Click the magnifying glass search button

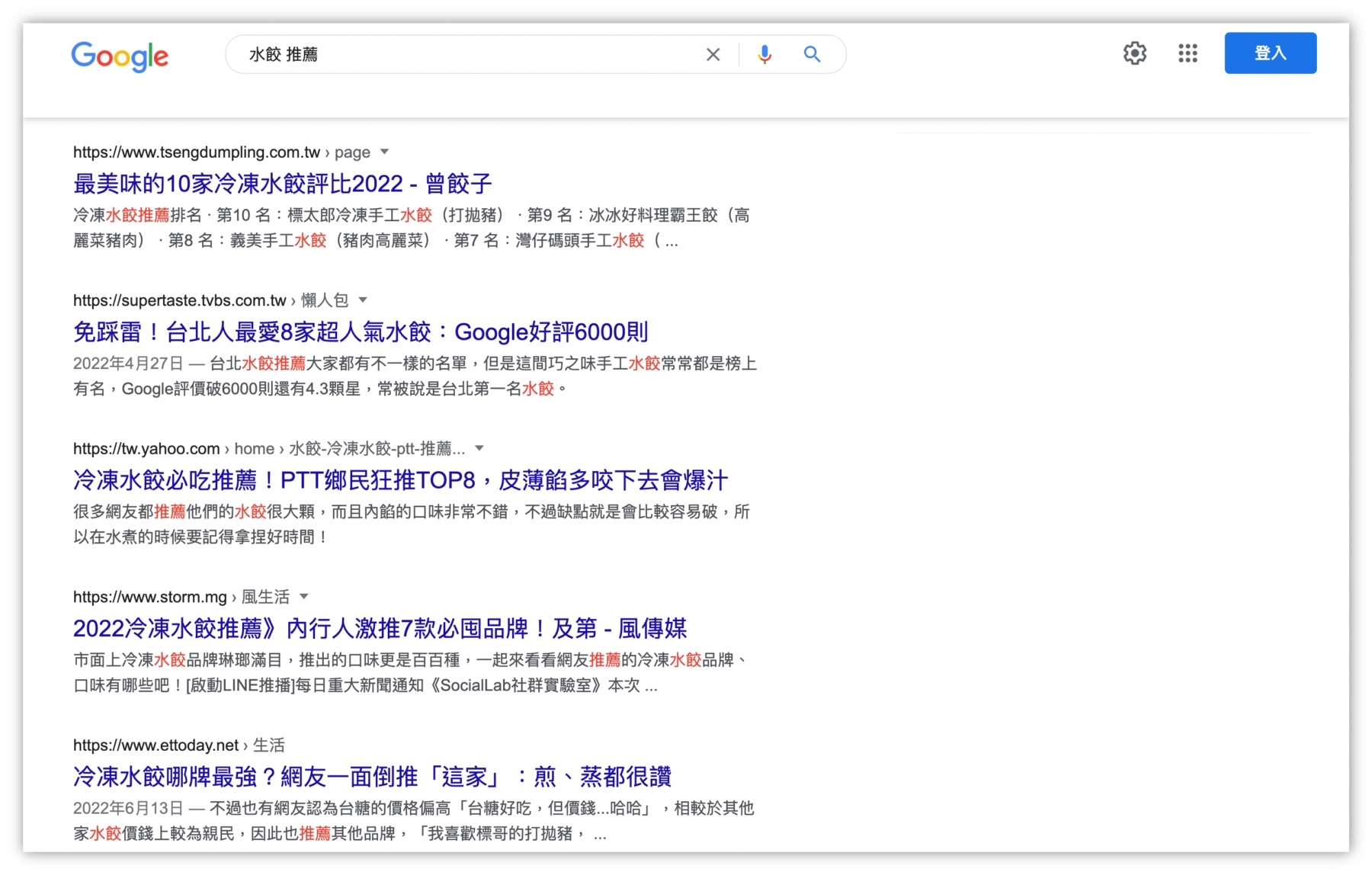coord(812,55)
